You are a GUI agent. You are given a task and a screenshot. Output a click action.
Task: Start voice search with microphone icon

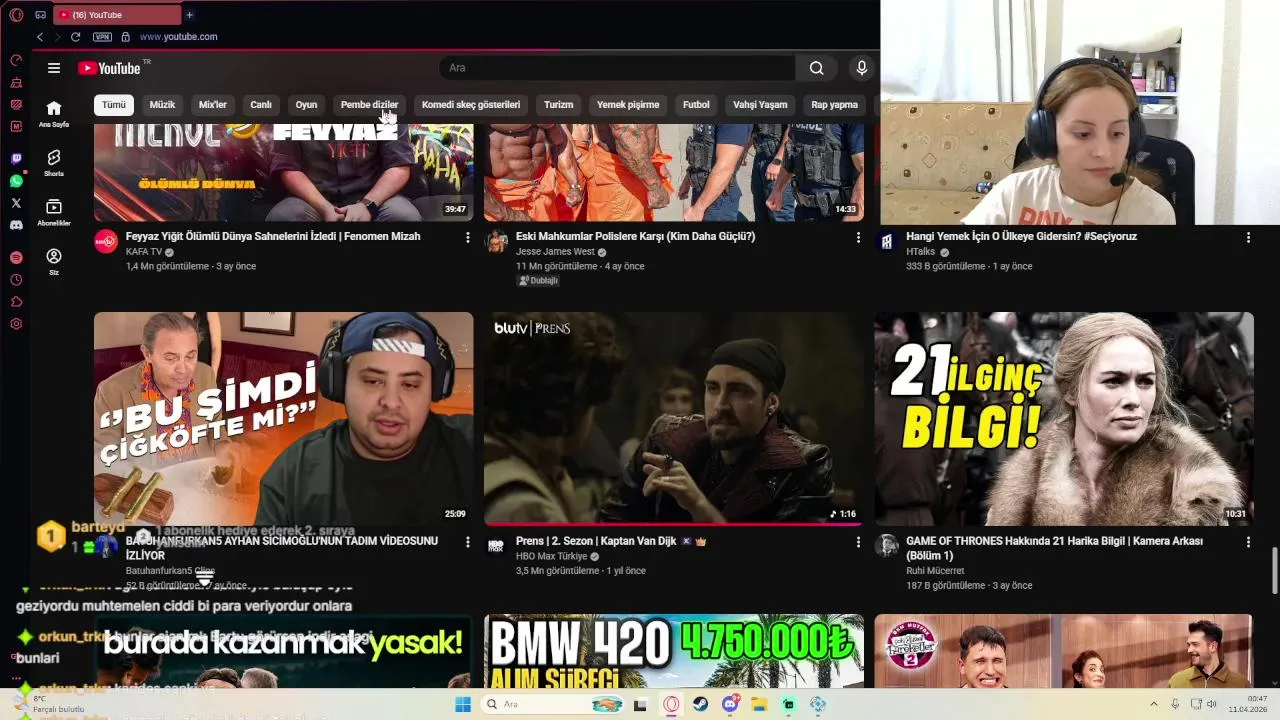click(862, 68)
